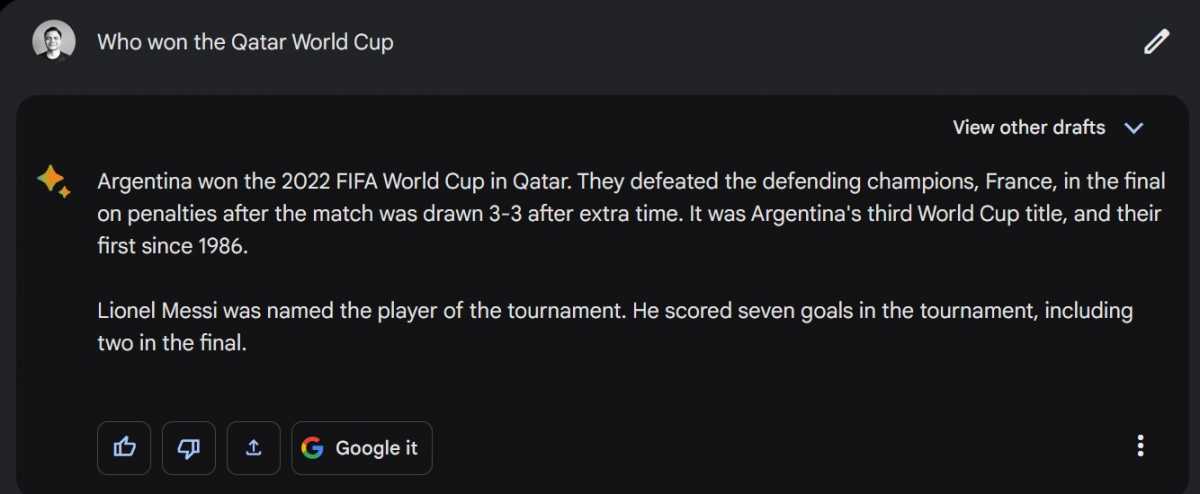Open the View other drafts label
This screenshot has height=494, width=1200.
click(x=1029, y=128)
